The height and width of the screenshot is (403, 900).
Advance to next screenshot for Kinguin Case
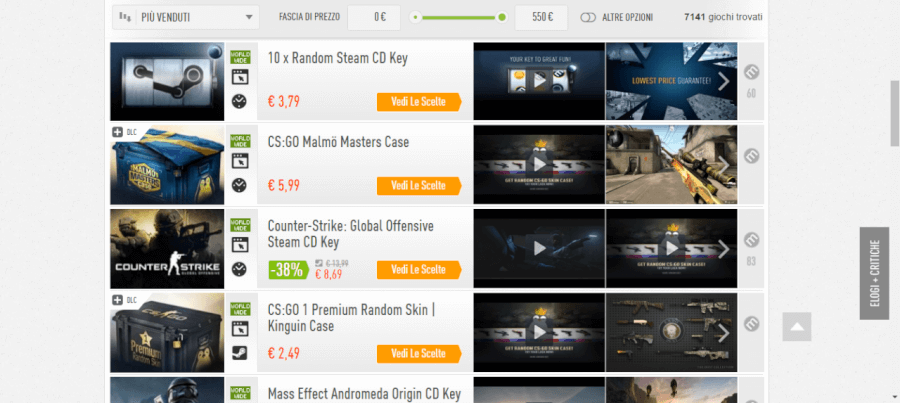[724, 332]
